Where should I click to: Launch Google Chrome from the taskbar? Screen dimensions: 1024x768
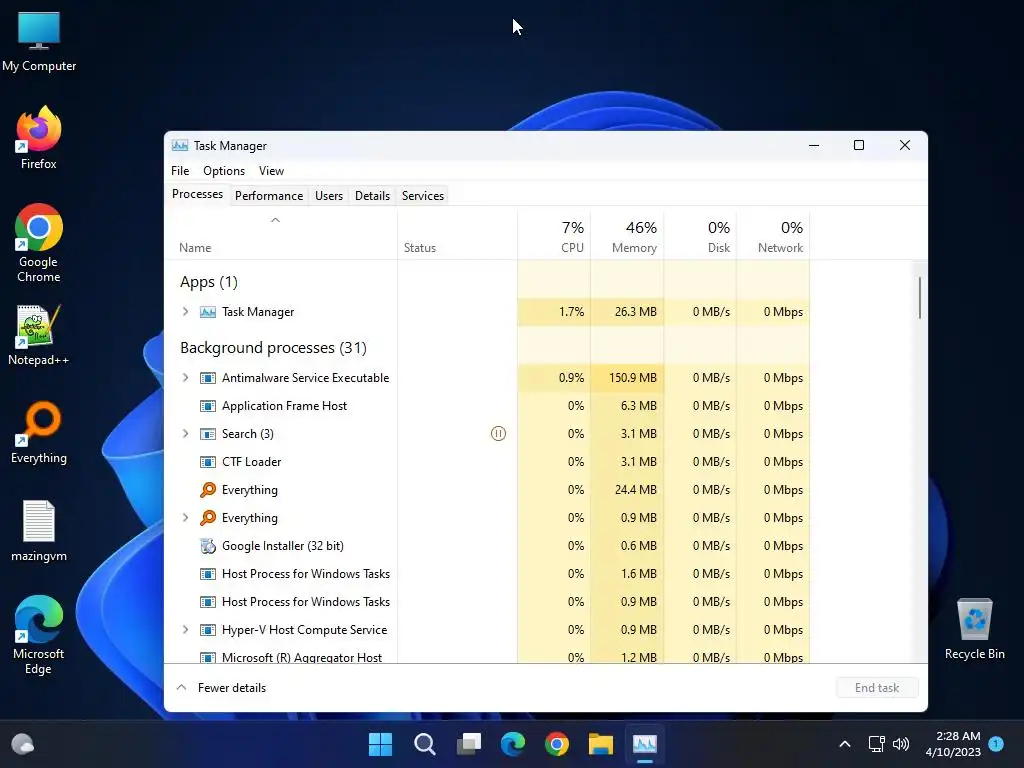click(x=557, y=744)
